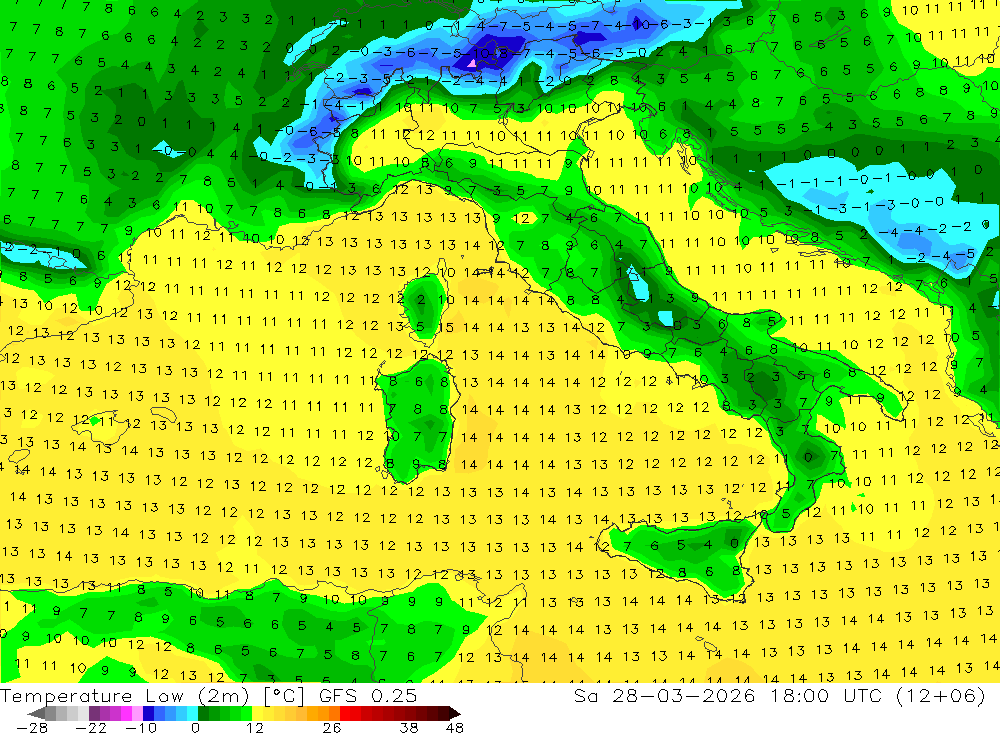The width and height of the screenshot is (1000, 733).
Task: Click the "48" legend label
Action: [455, 727]
